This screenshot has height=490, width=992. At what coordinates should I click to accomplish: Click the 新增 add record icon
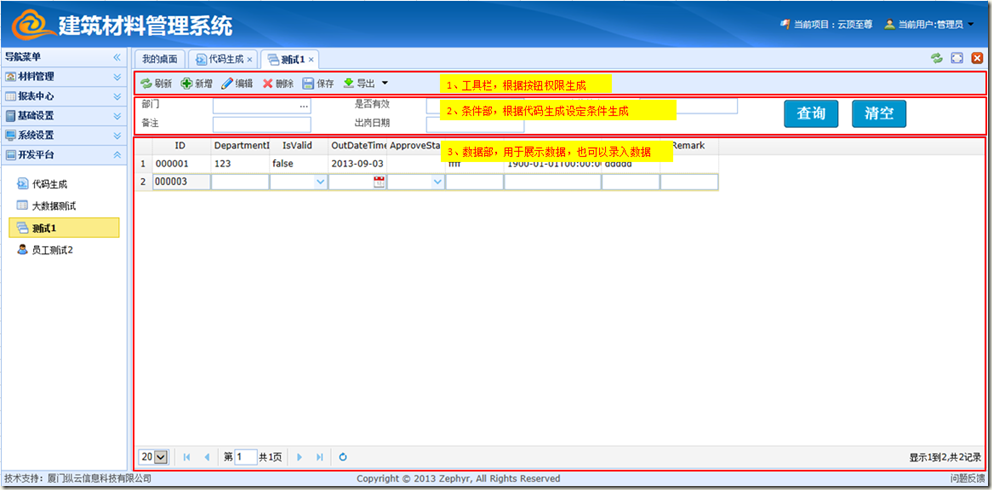(x=187, y=84)
